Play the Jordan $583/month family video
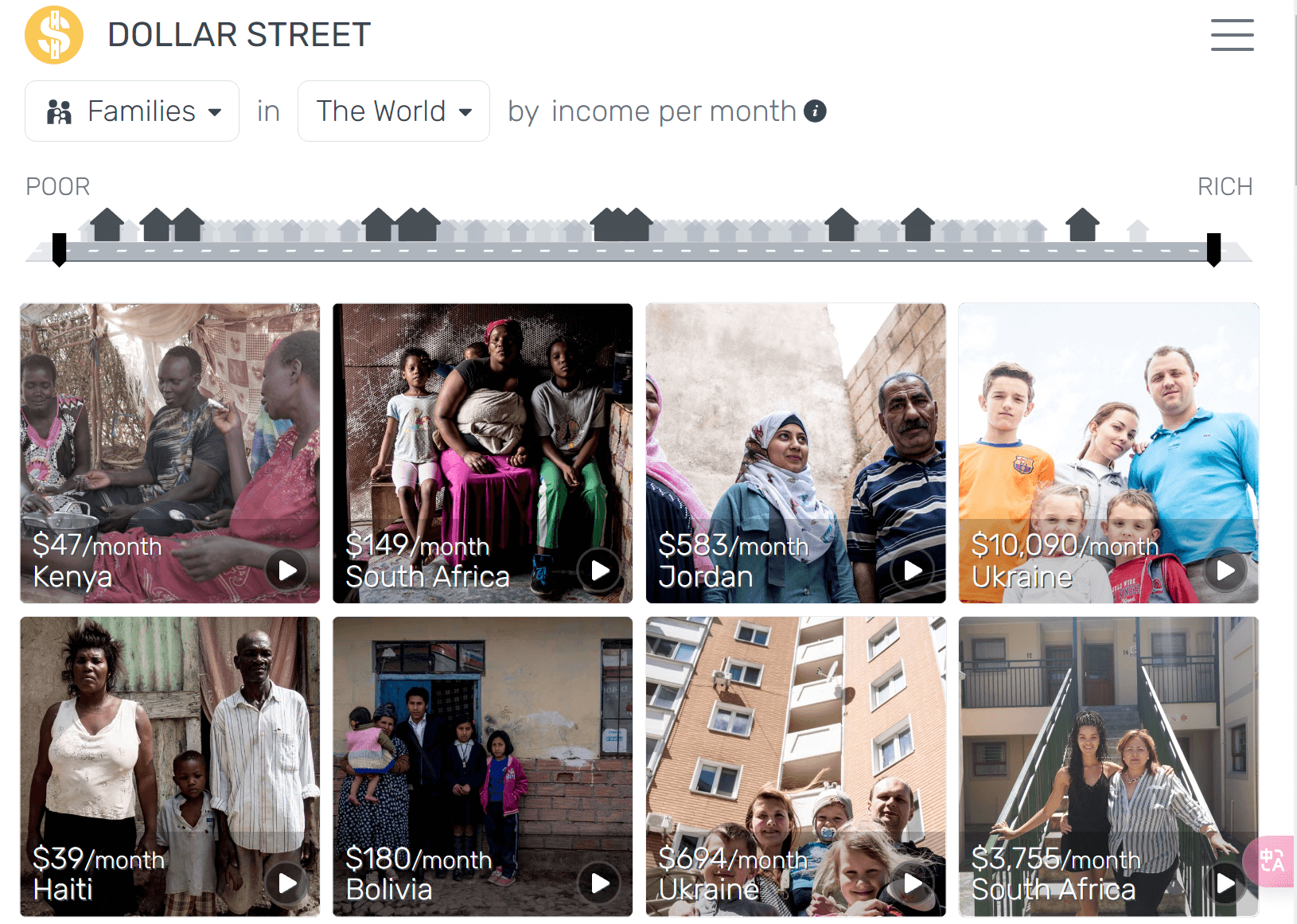 pyautogui.click(x=913, y=570)
